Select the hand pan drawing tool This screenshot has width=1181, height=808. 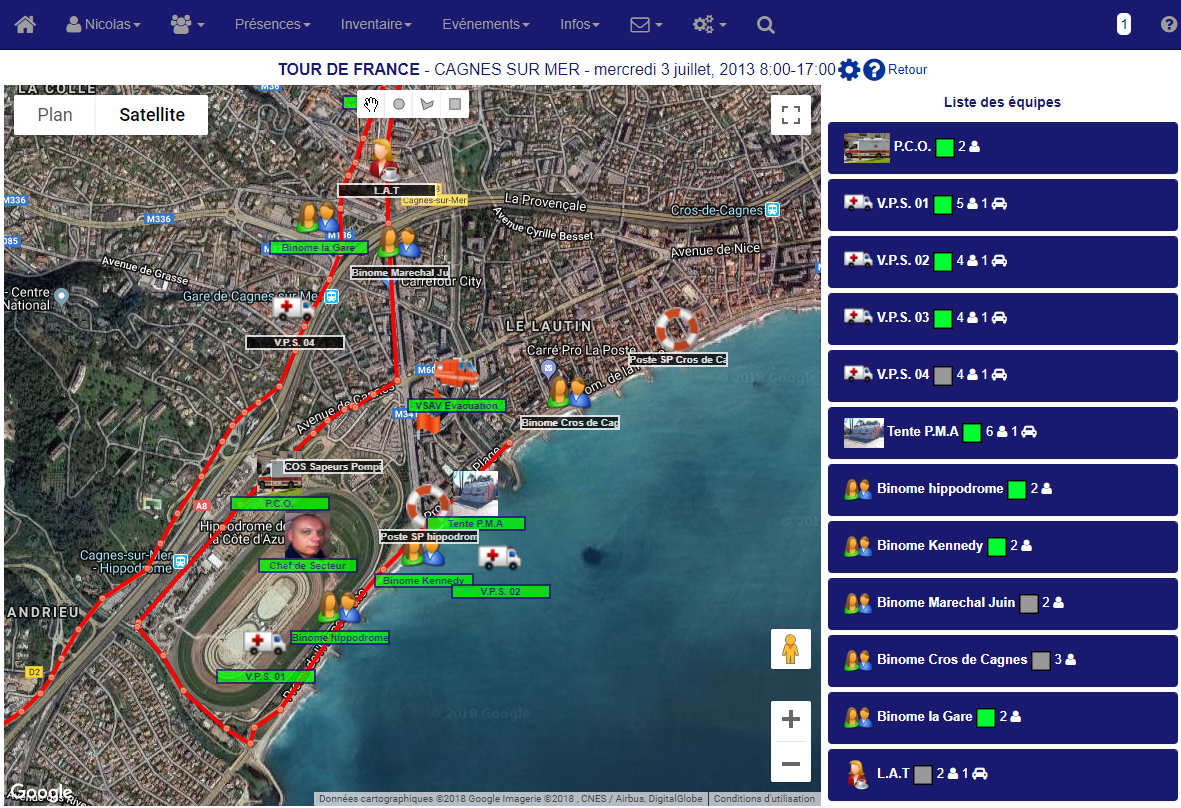pos(371,103)
